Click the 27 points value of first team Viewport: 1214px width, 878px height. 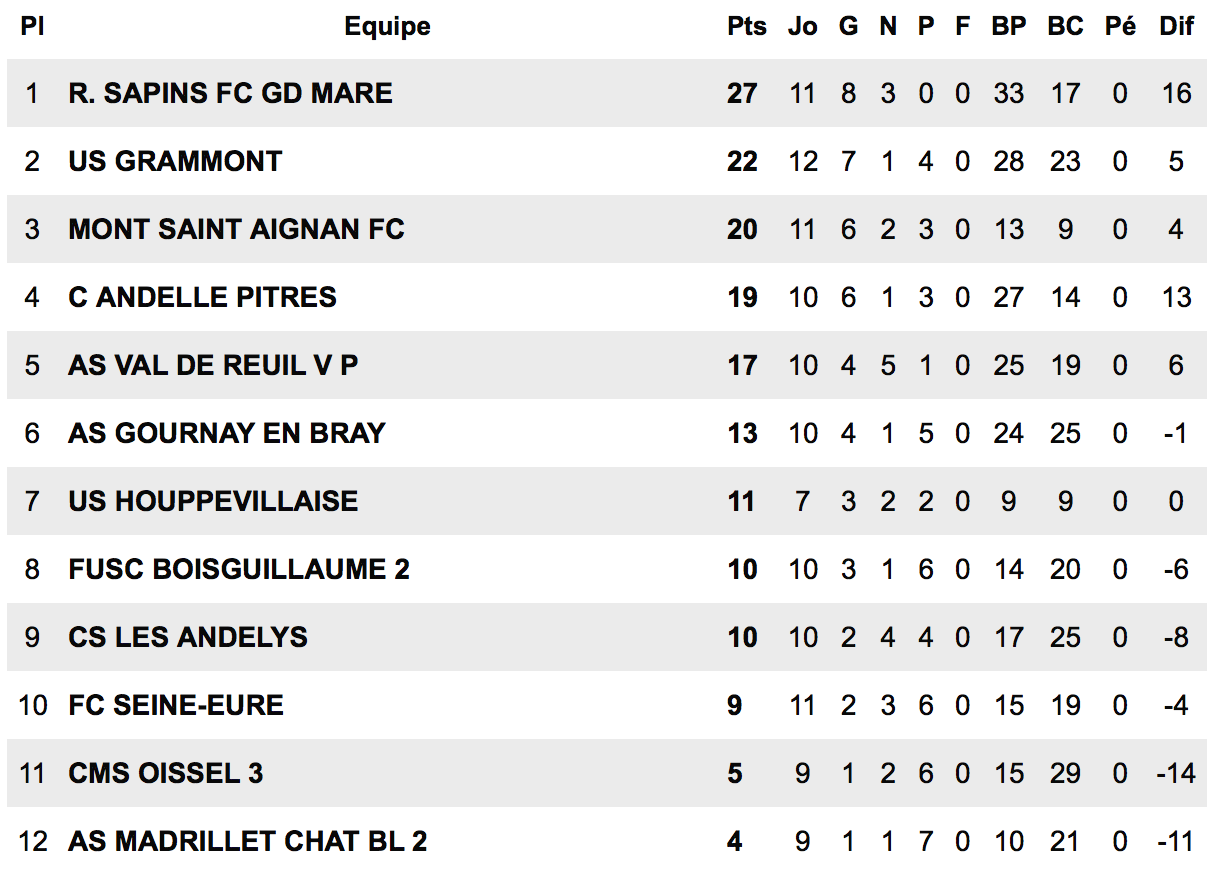pyautogui.click(x=742, y=93)
